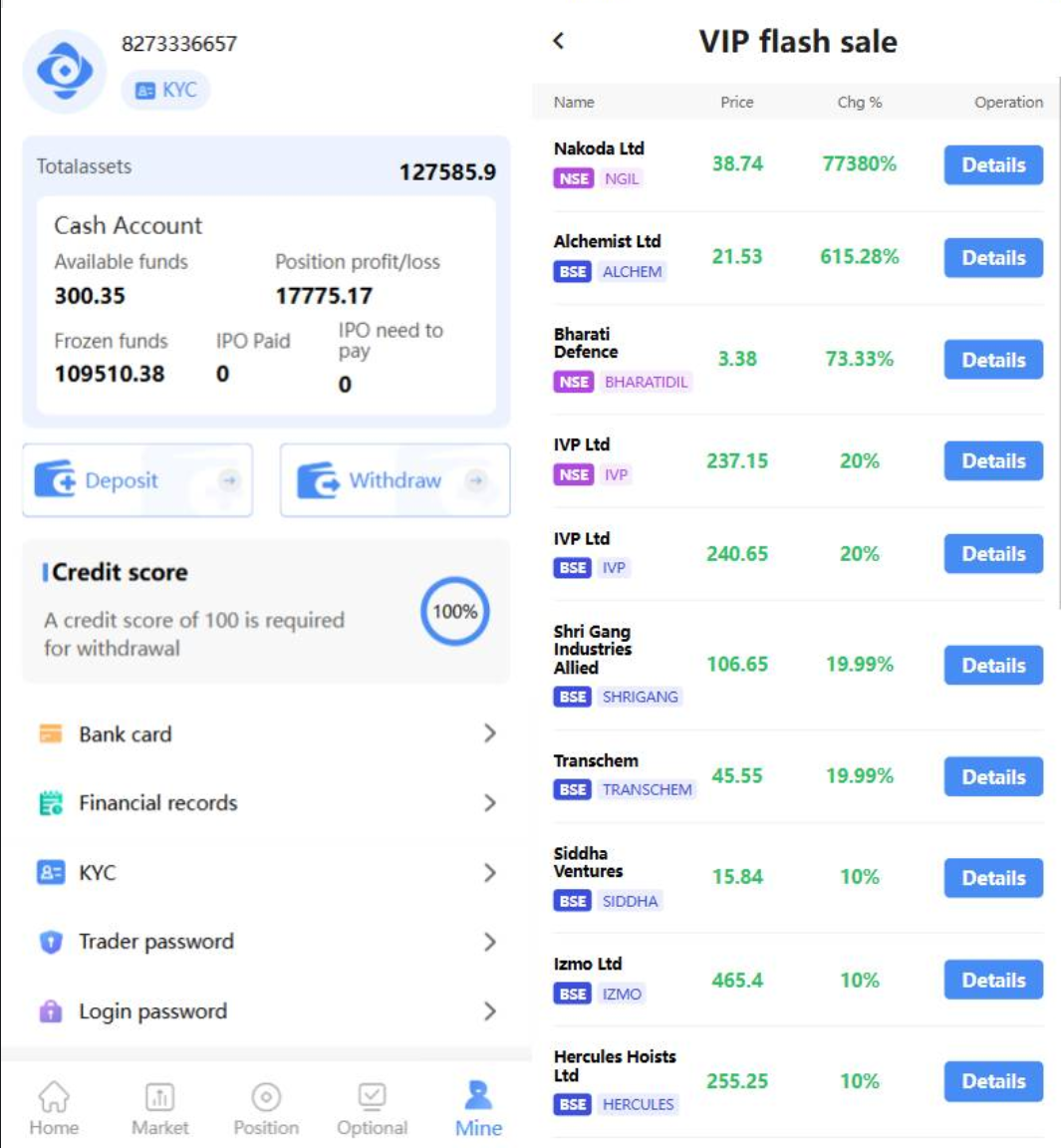
Task: Go to the Market tab
Action: point(159,1108)
